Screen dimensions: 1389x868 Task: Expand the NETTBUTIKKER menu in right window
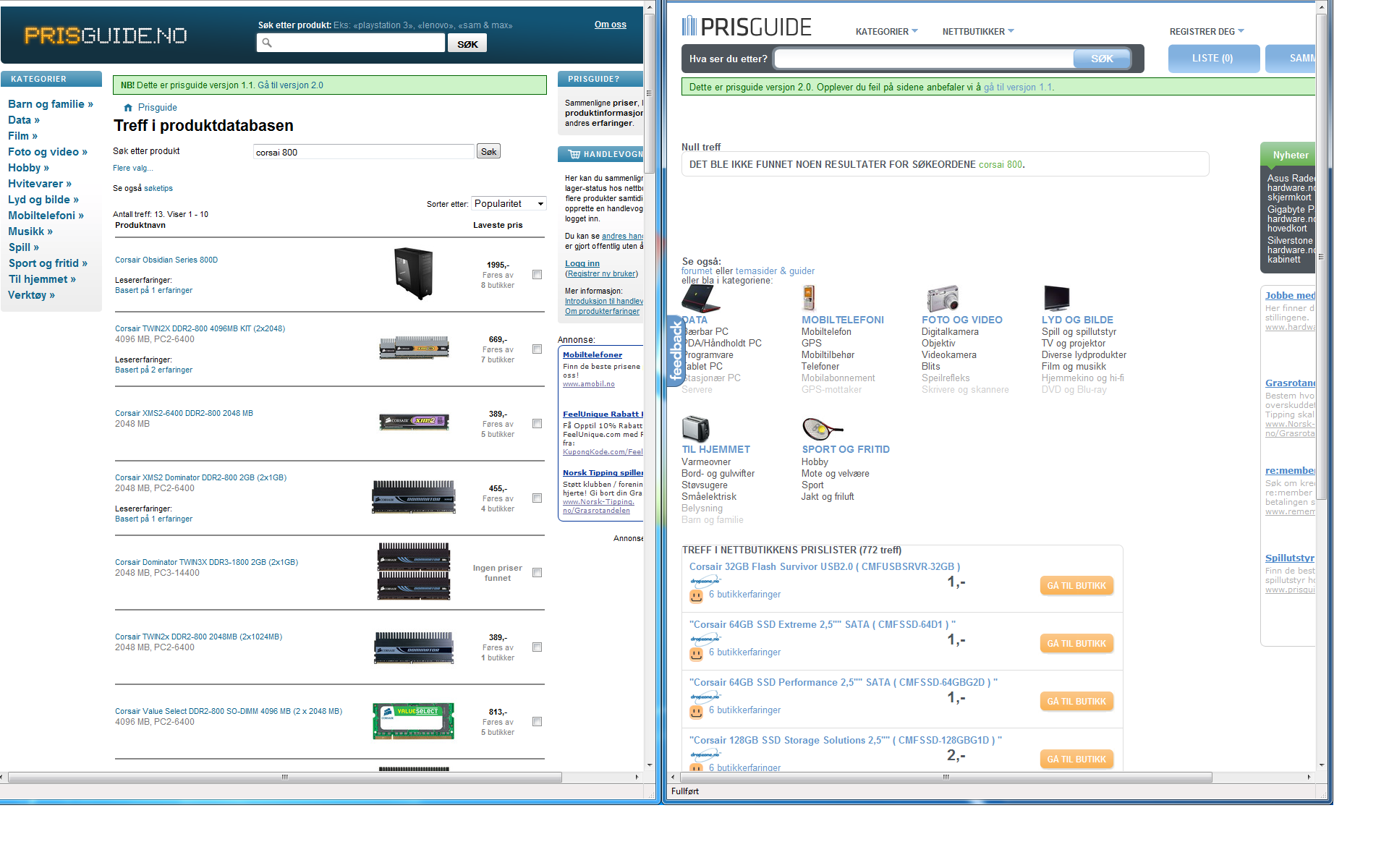(978, 31)
